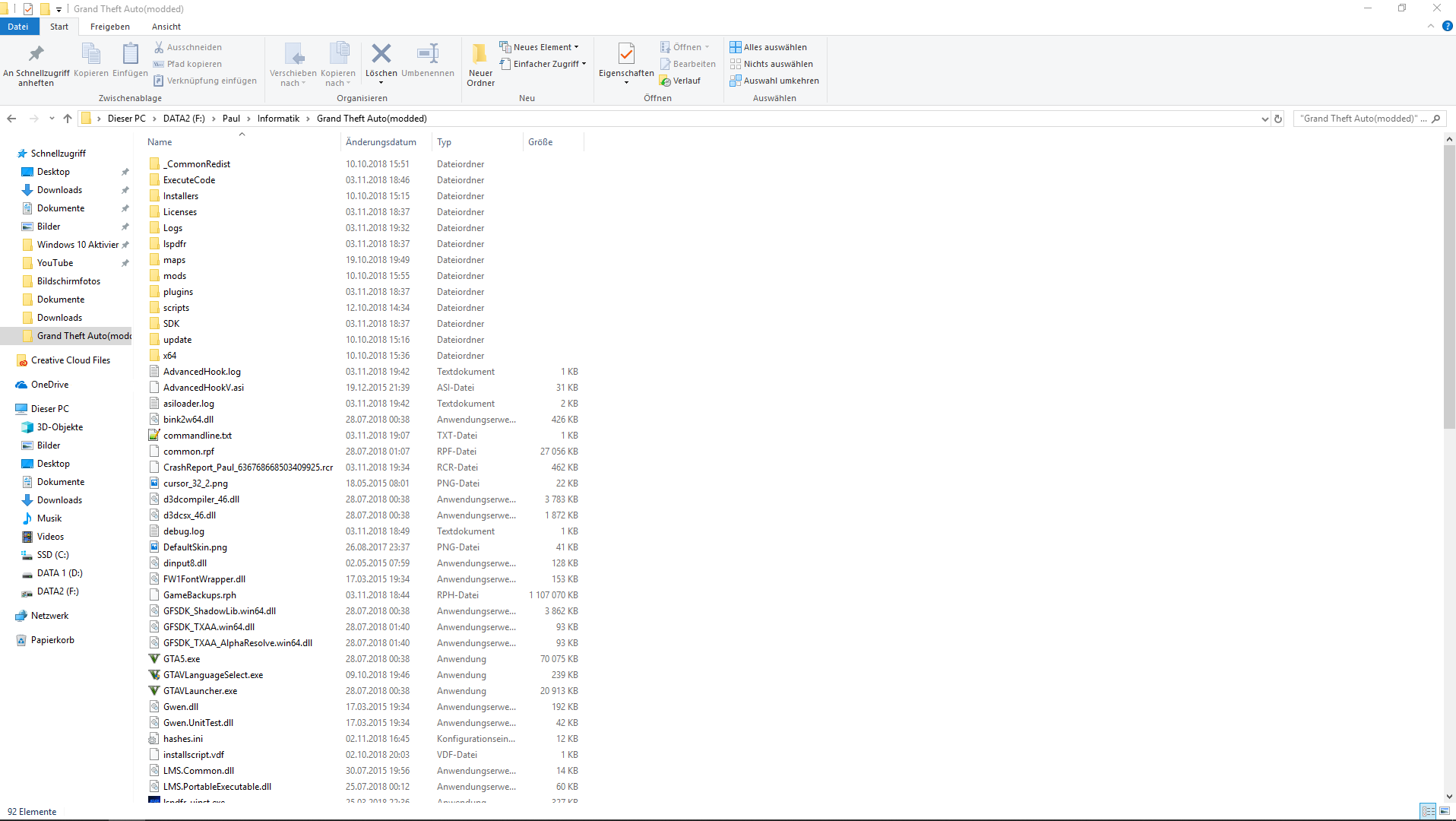Click the Ausschneiden scissors icon
This screenshot has width=1456, height=821.
coord(159,47)
